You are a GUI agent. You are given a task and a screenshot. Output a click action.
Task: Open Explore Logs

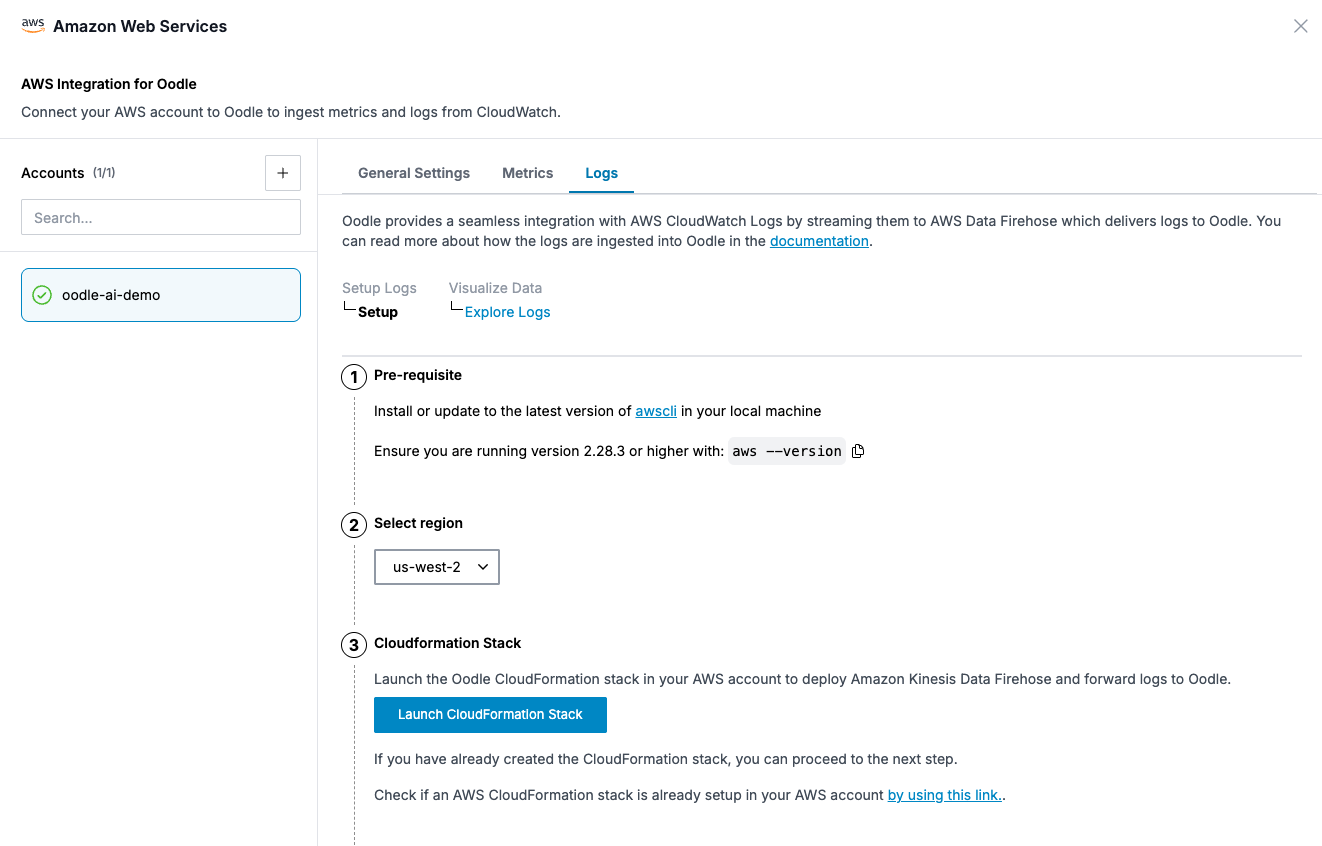tap(507, 311)
